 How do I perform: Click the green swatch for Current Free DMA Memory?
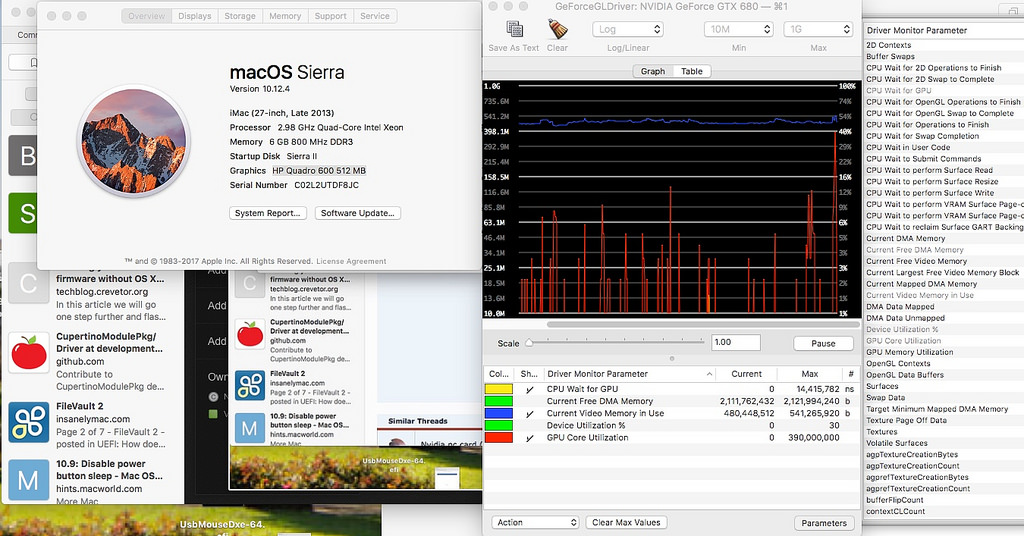tap(499, 402)
